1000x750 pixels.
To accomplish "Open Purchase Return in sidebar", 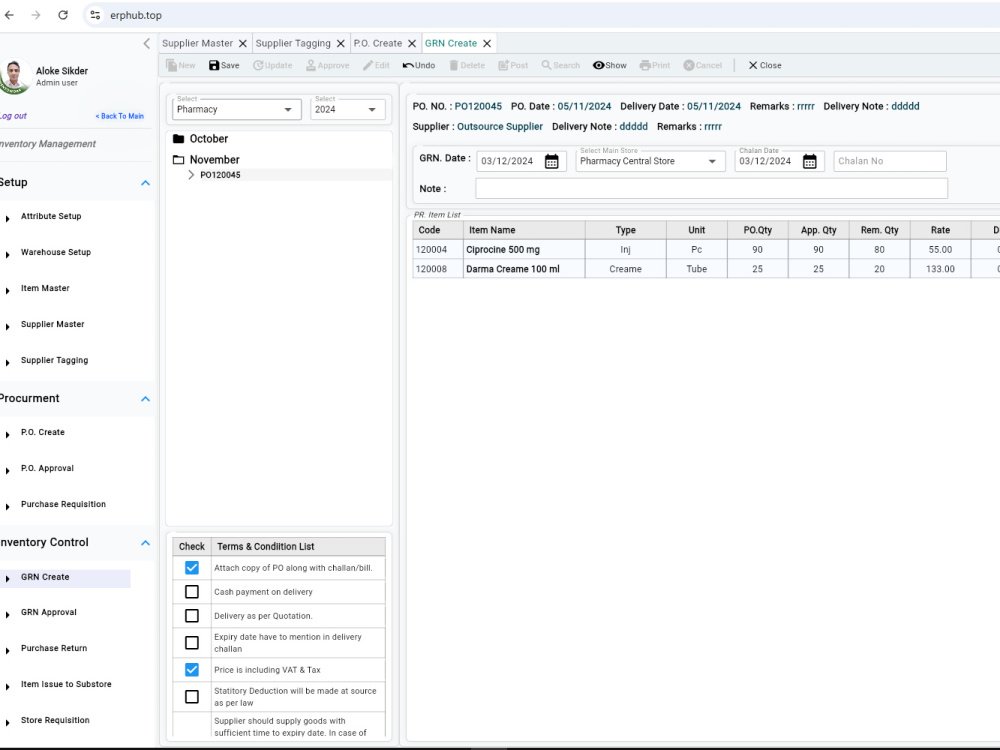I will [x=54, y=648].
